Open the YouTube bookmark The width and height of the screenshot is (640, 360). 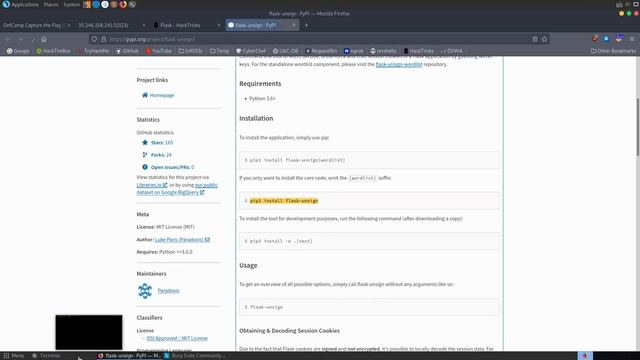[158, 51]
